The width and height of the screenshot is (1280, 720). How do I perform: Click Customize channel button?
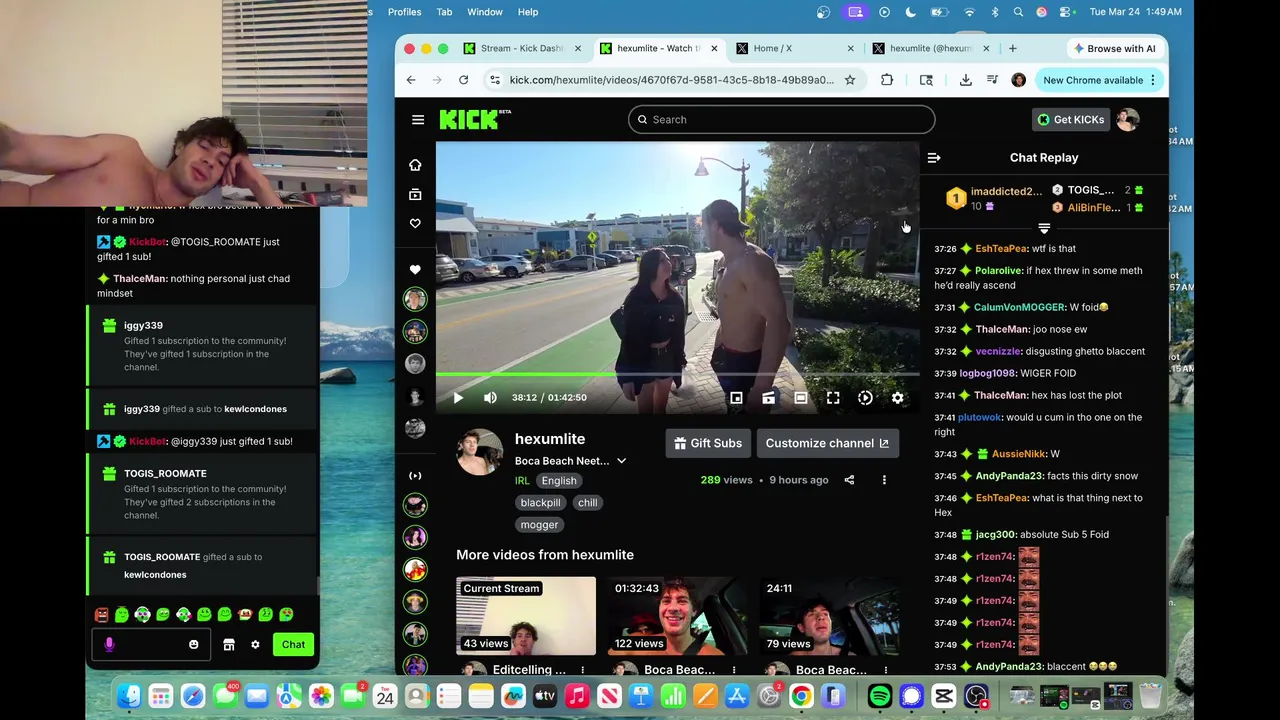coord(827,443)
